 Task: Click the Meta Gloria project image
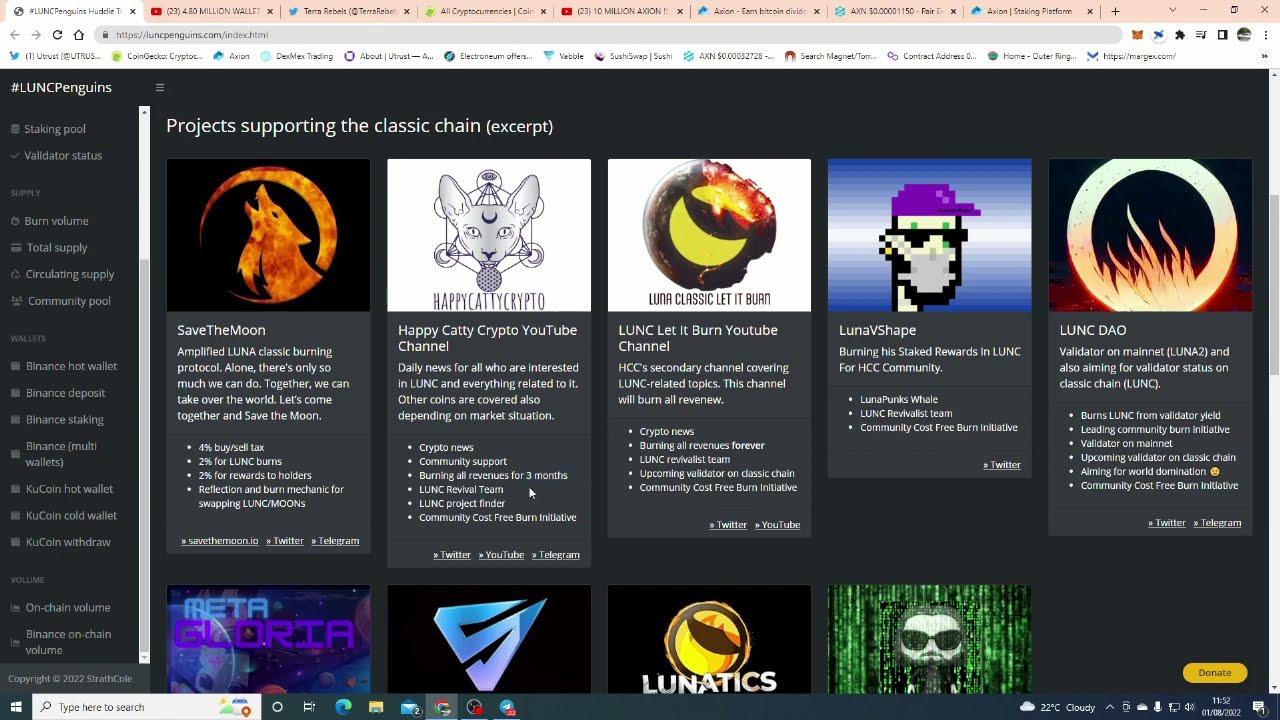(x=268, y=639)
